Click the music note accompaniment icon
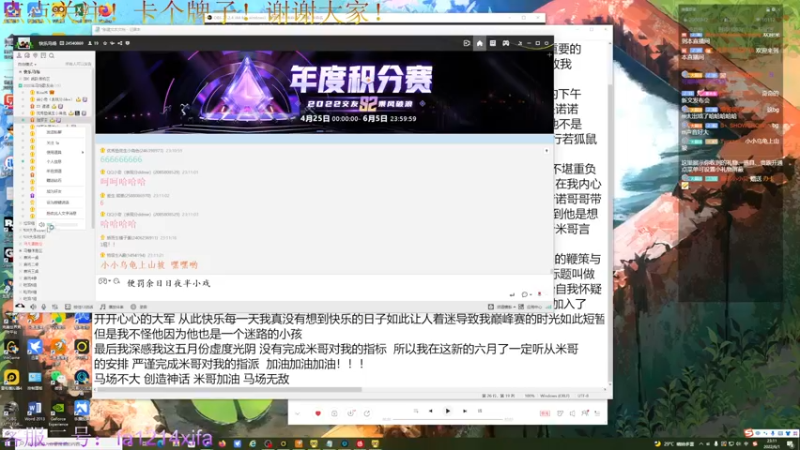 (x=103, y=307)
